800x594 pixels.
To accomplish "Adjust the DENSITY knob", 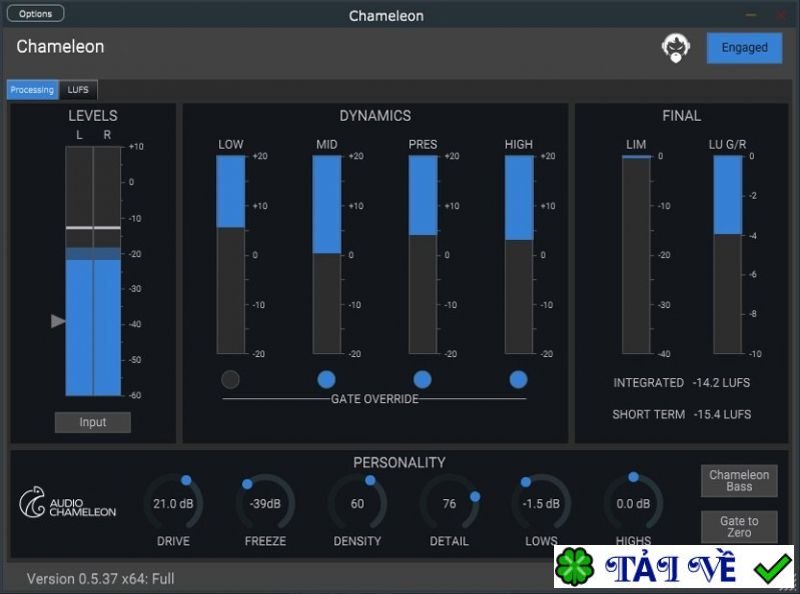I will point(357,503).
